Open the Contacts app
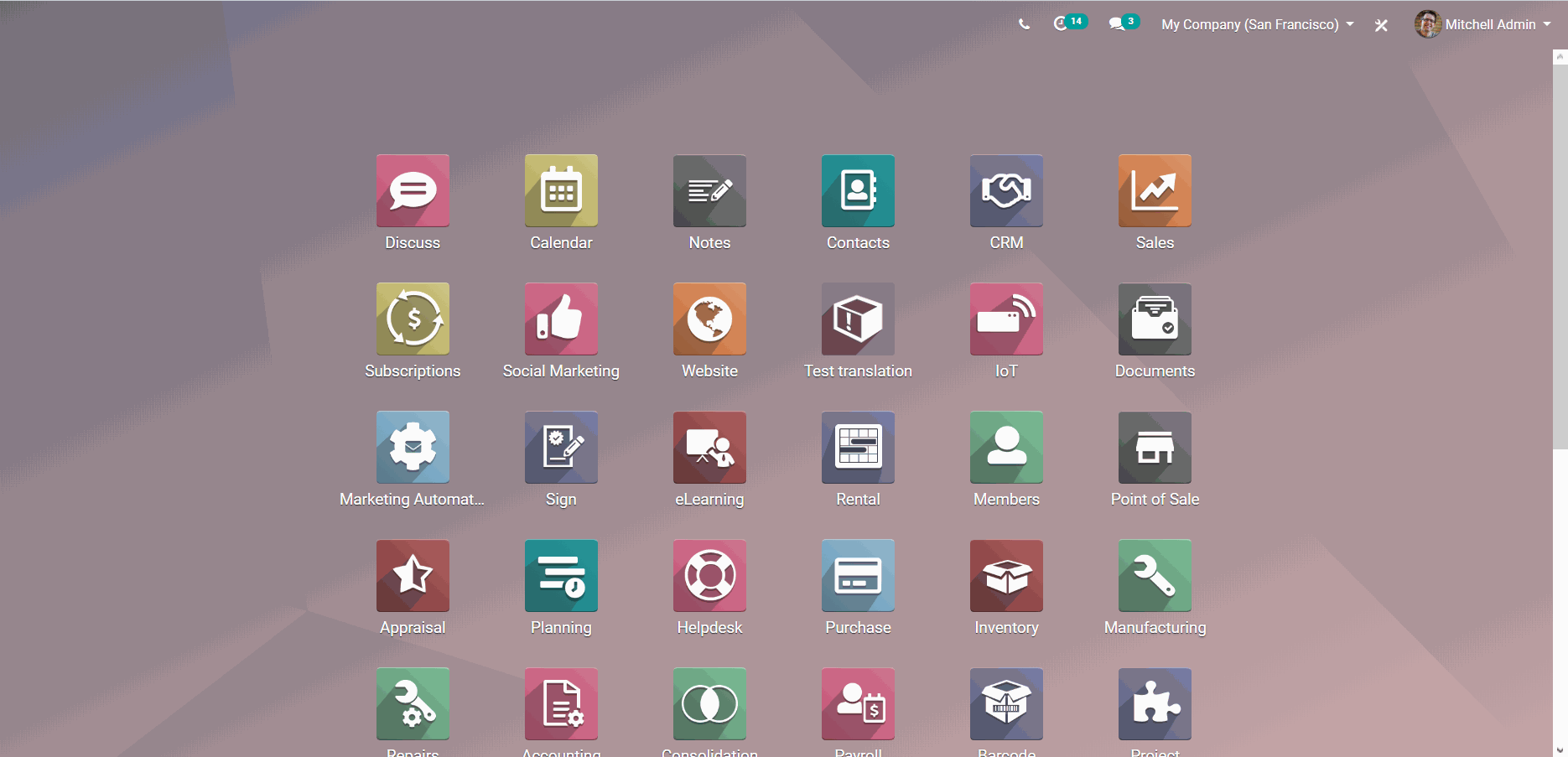Image resolution: width=1568 pixels, height=757 pixels. [x=858, y=191]
